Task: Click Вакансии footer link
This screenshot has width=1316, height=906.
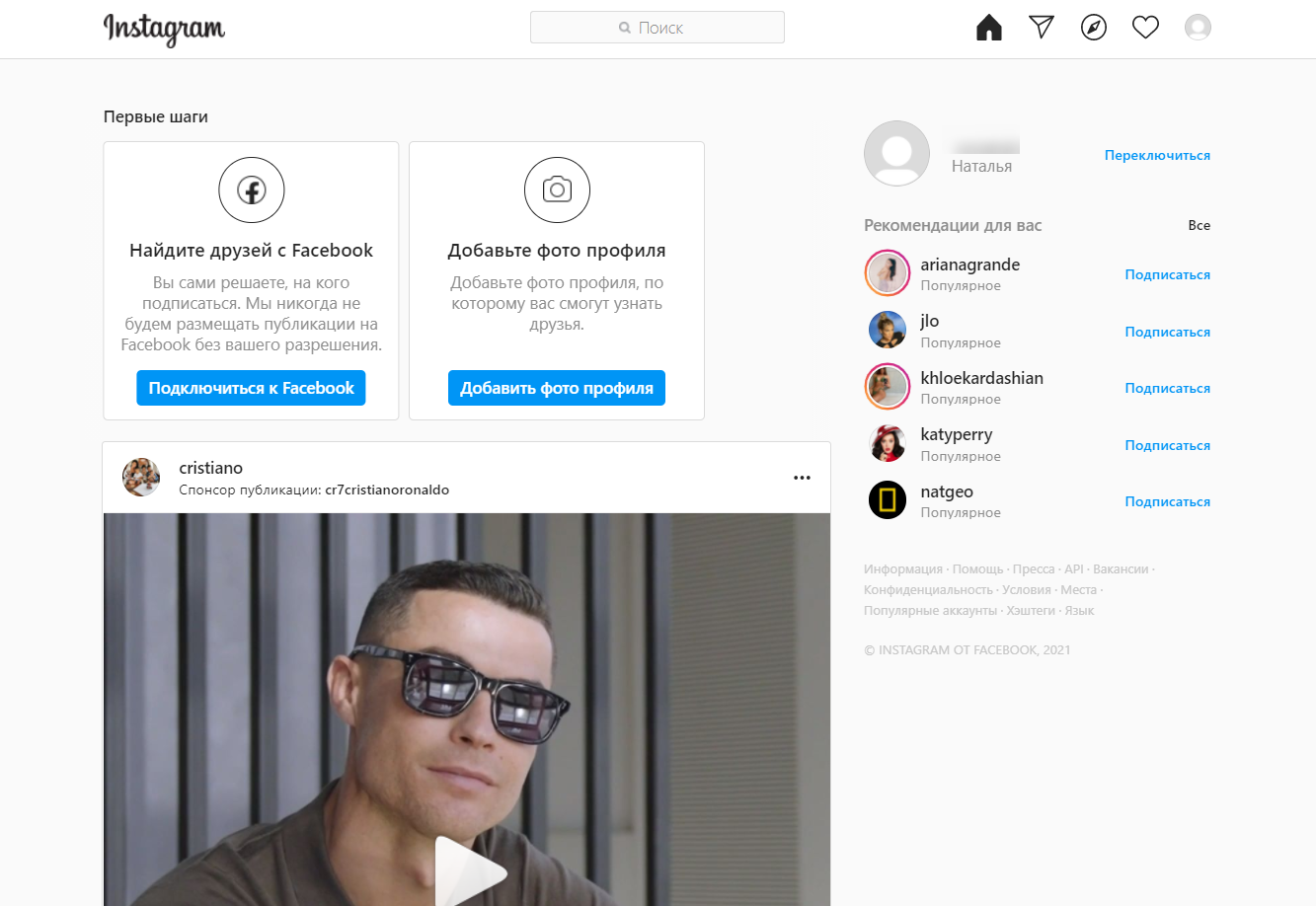Action: [1121, 569]
